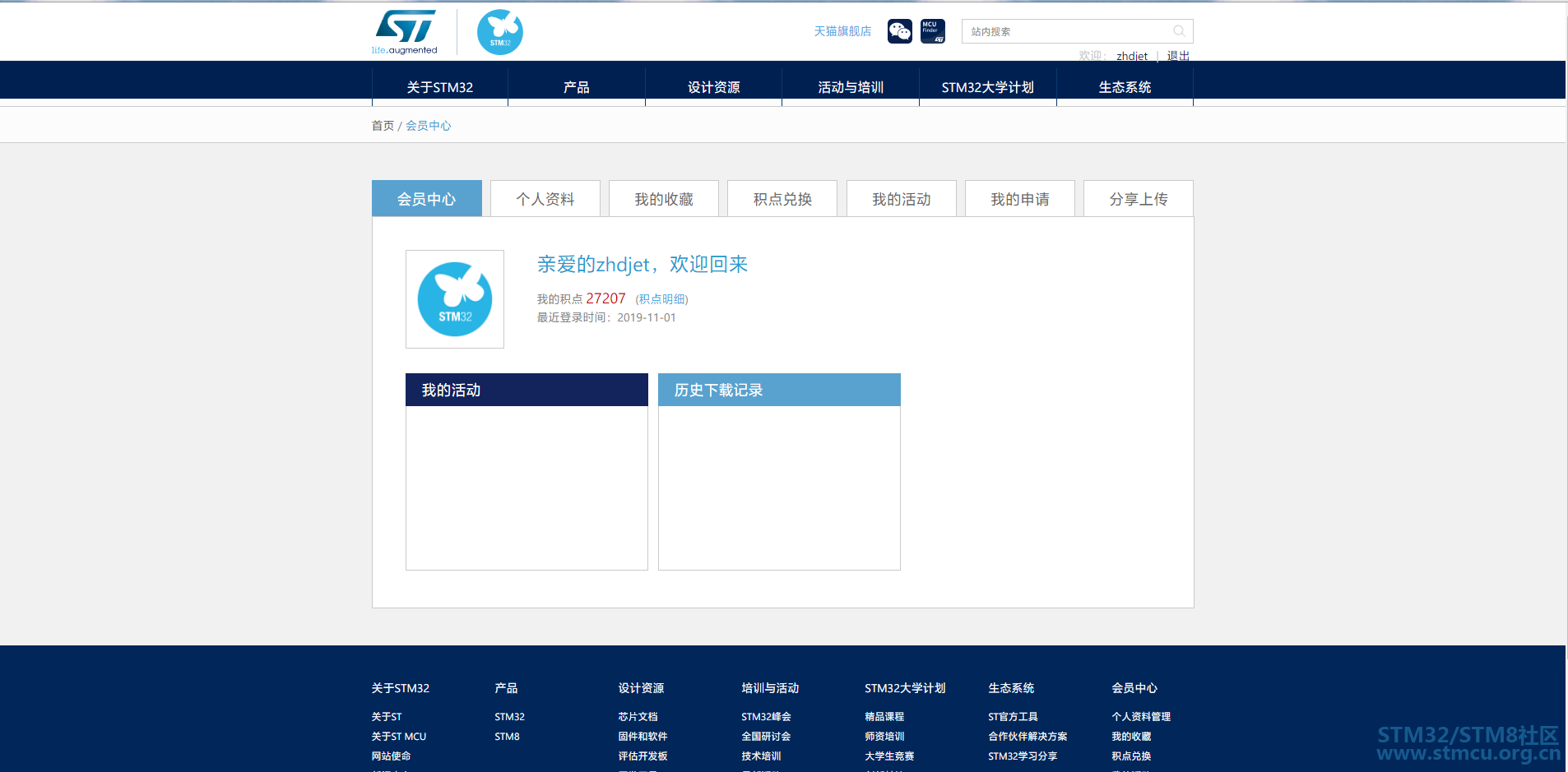This screenshot has height=772, width=1568.
Task: Open 生态系统 heading in the footer
Action: 1011,688
